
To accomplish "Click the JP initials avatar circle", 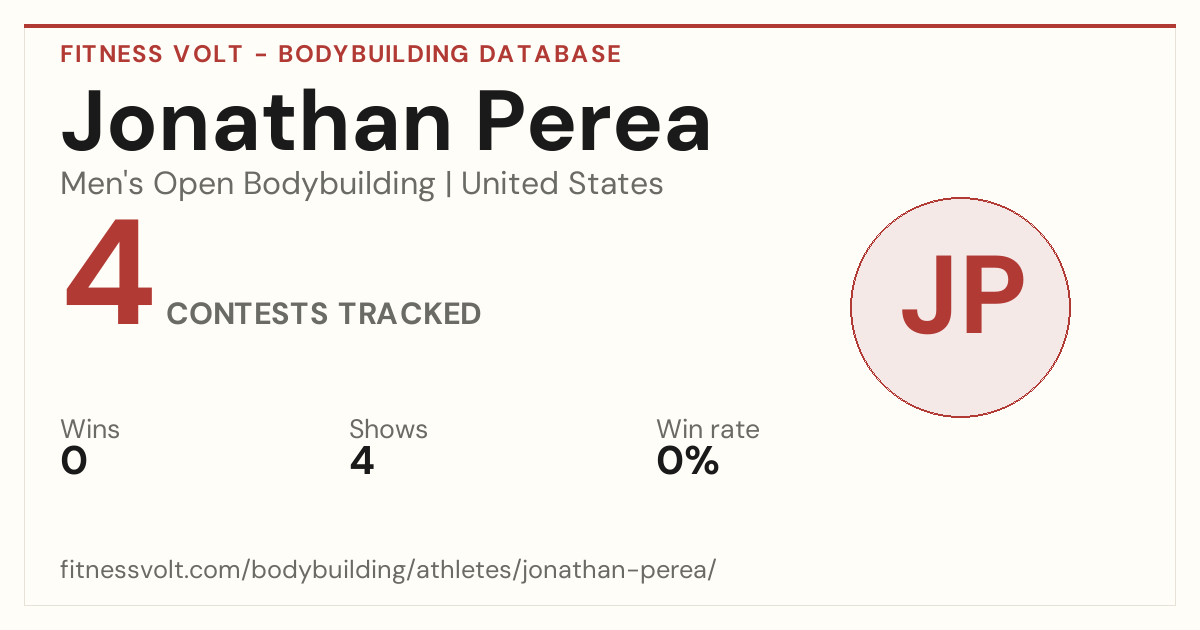I will click(960, 307).
